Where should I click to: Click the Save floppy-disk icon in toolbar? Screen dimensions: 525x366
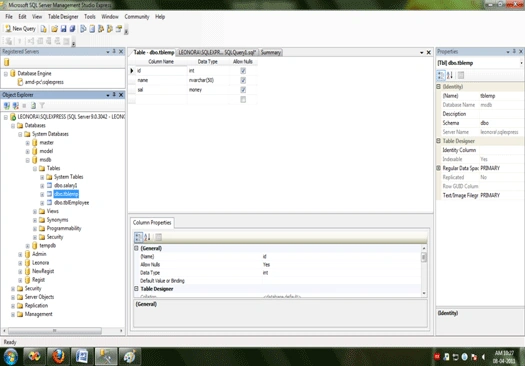[63, 29]
